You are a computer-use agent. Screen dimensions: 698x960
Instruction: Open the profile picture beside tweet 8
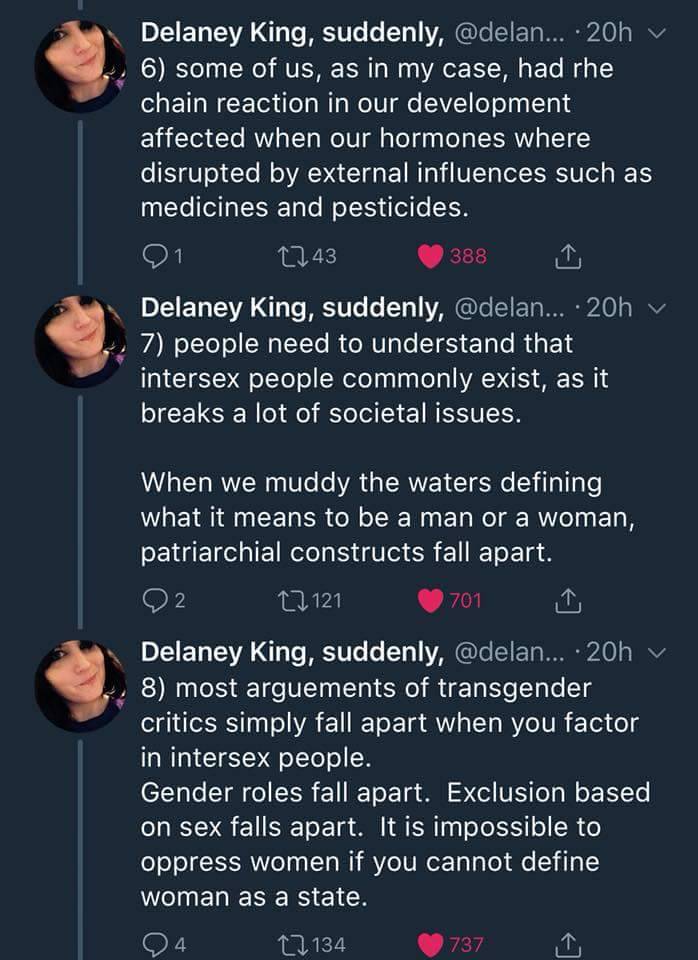[x=80, y=685]
